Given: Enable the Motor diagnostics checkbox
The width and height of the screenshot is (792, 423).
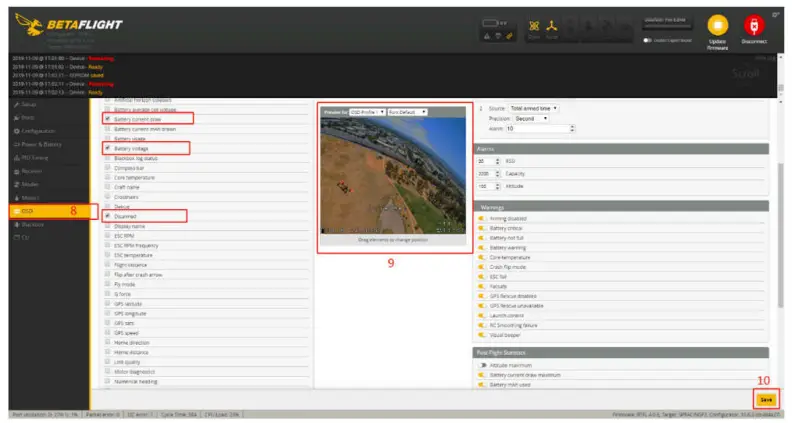Looking at the screenshot, I should (107, 371).
